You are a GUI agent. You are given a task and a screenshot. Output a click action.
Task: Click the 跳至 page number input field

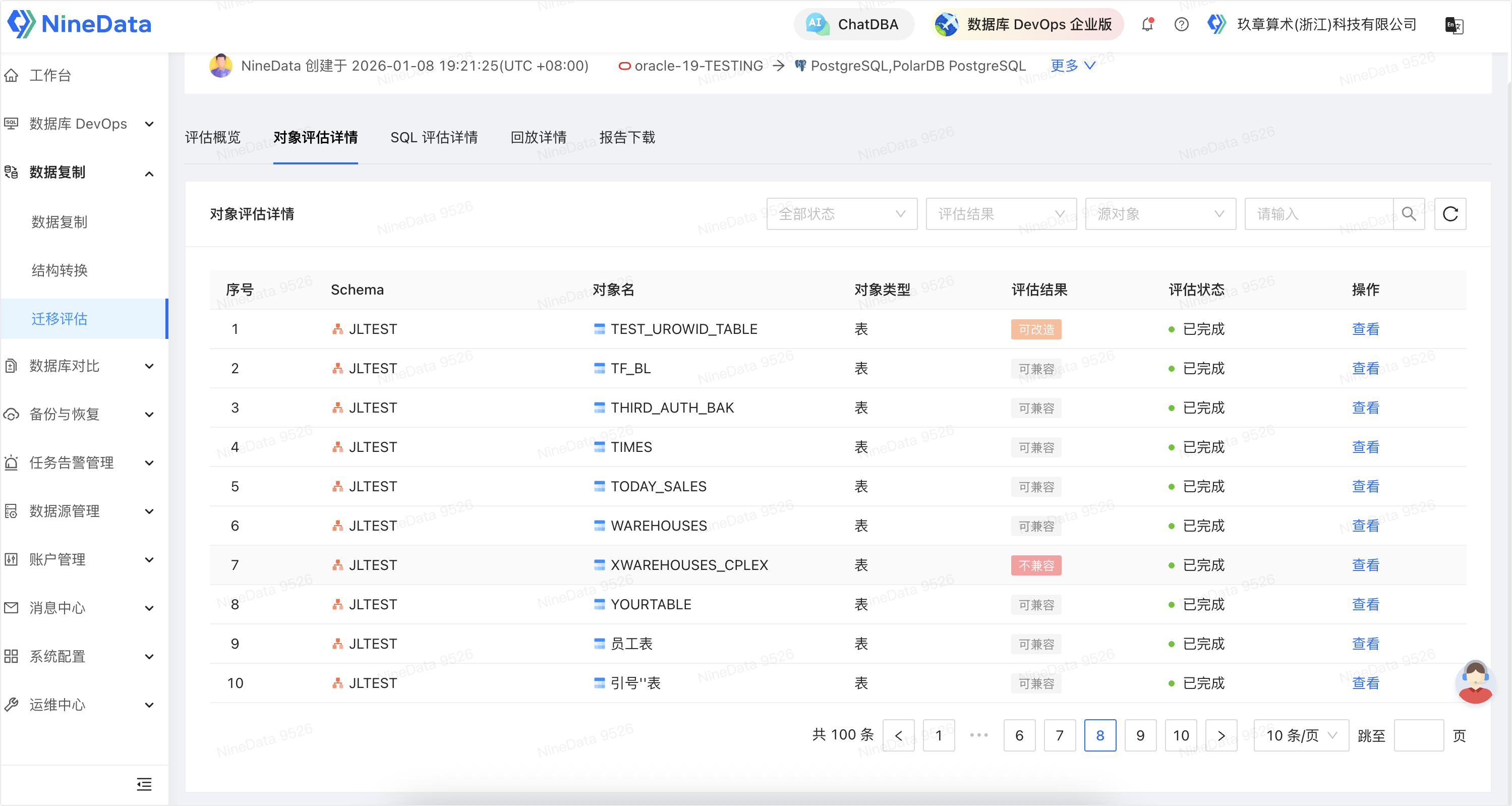point(1419,735)
